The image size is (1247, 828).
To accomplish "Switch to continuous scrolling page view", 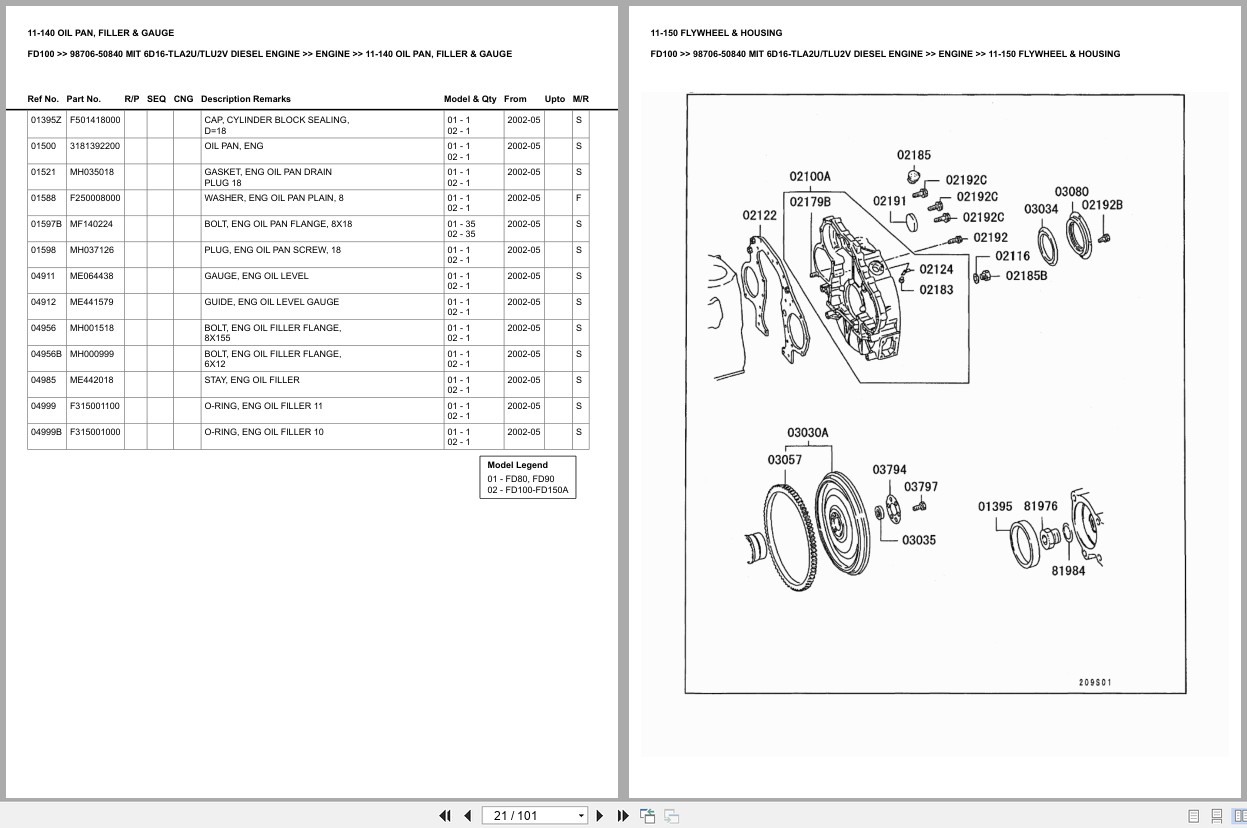I will (1216, 816).
